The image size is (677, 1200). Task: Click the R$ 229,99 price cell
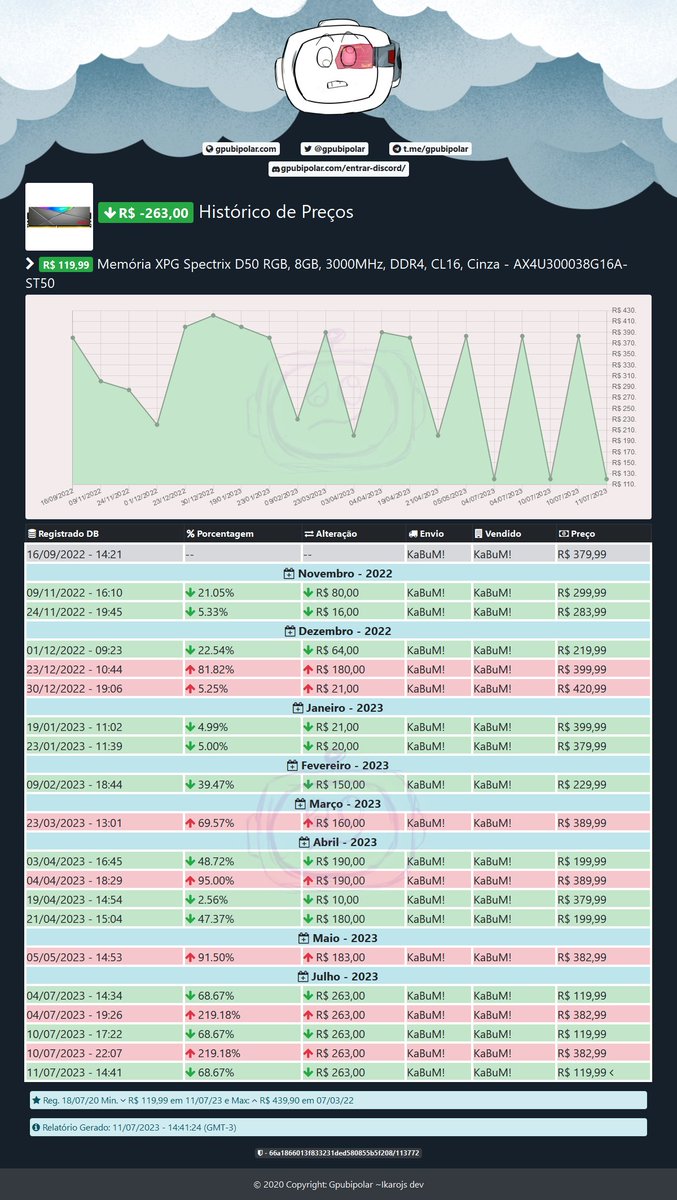coord(603,785)
